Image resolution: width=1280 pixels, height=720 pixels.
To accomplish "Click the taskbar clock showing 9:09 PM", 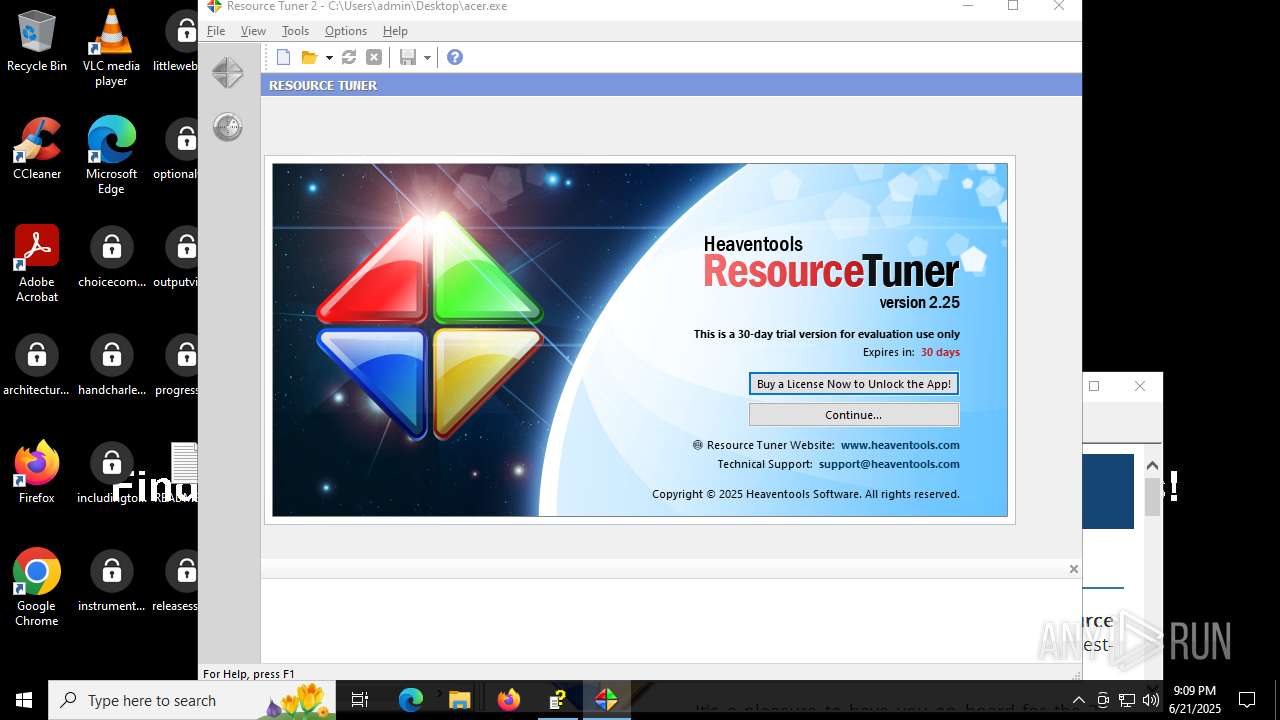I will [x=1195, y=700].
